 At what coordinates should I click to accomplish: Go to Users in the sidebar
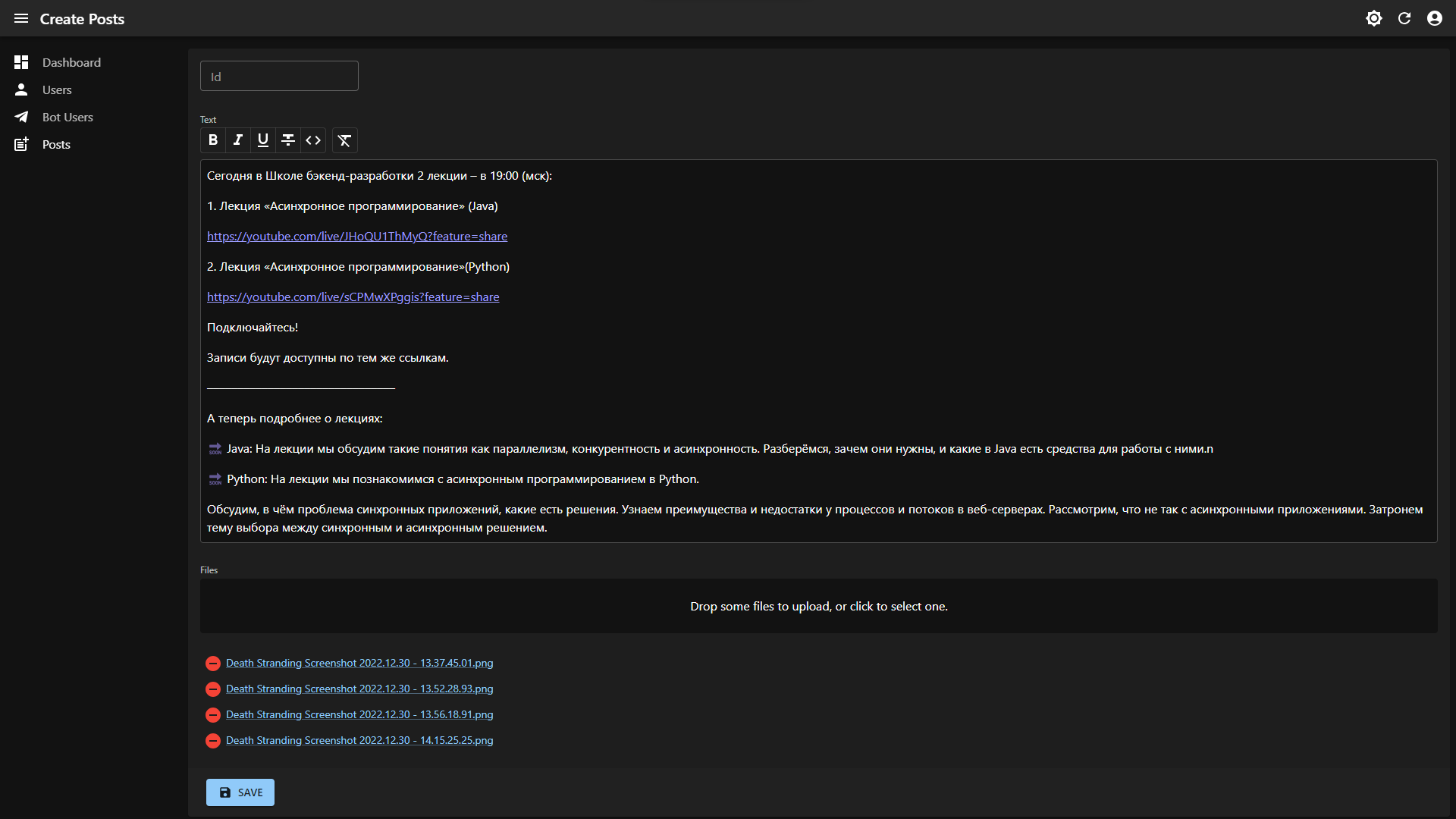57,89
